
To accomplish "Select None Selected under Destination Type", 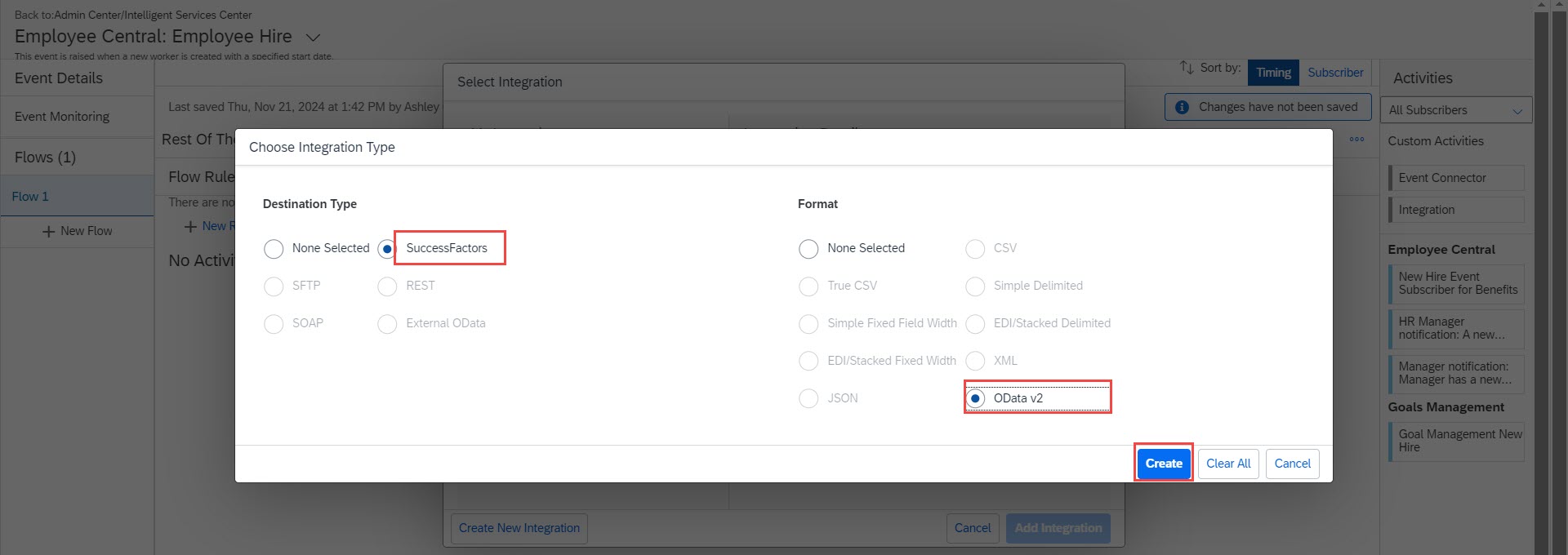I will [274, 249].
